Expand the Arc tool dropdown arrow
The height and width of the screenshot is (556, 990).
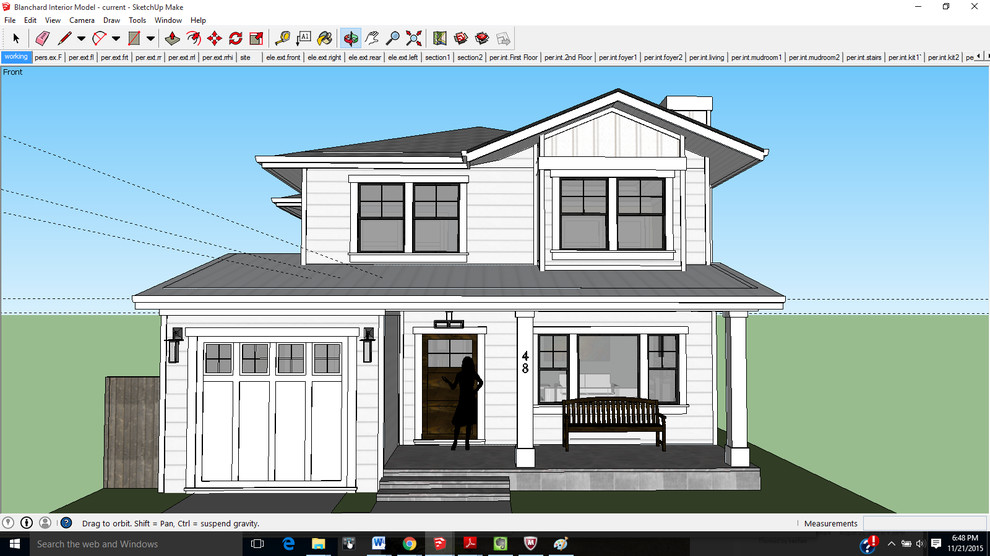[116, 39]
